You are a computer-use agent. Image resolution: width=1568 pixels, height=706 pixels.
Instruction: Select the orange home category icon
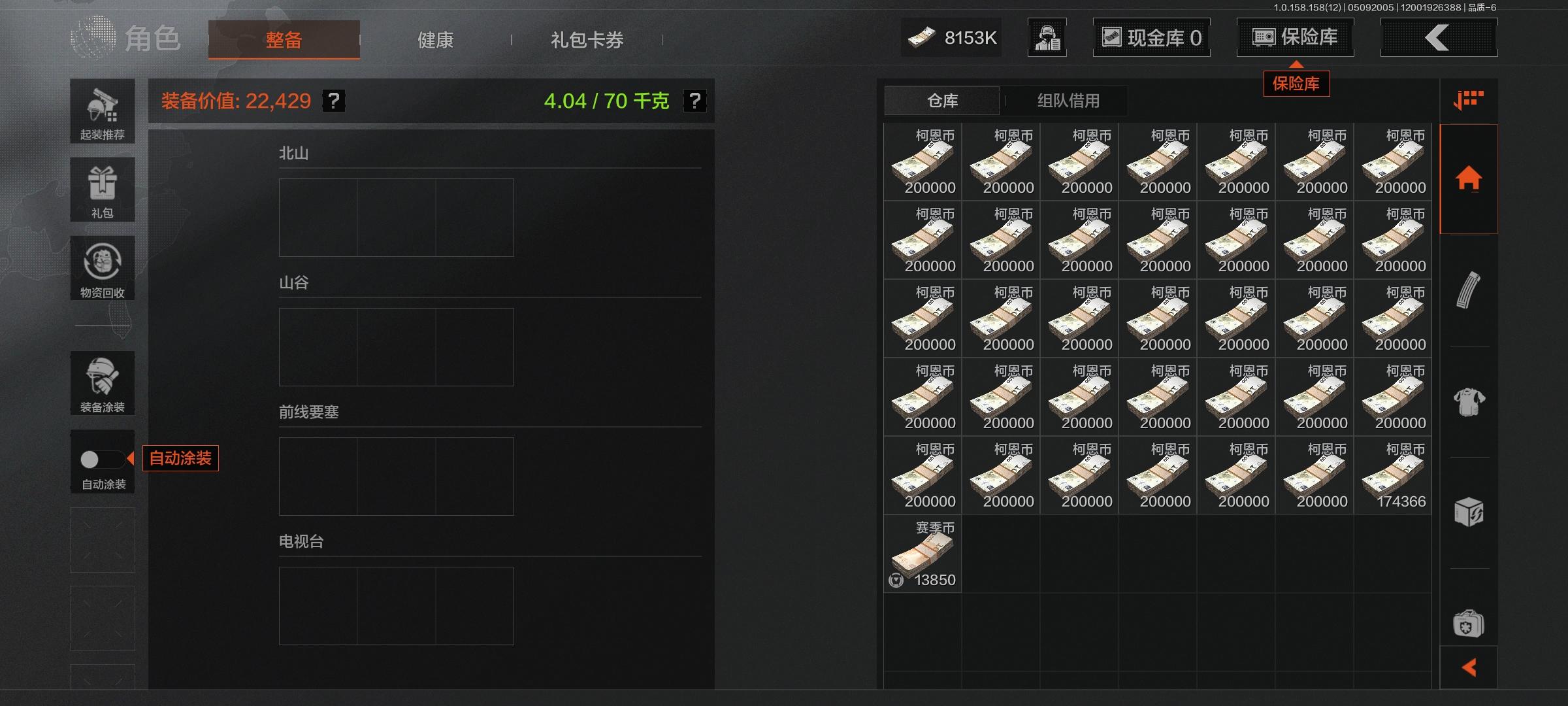coord(1469,178)
